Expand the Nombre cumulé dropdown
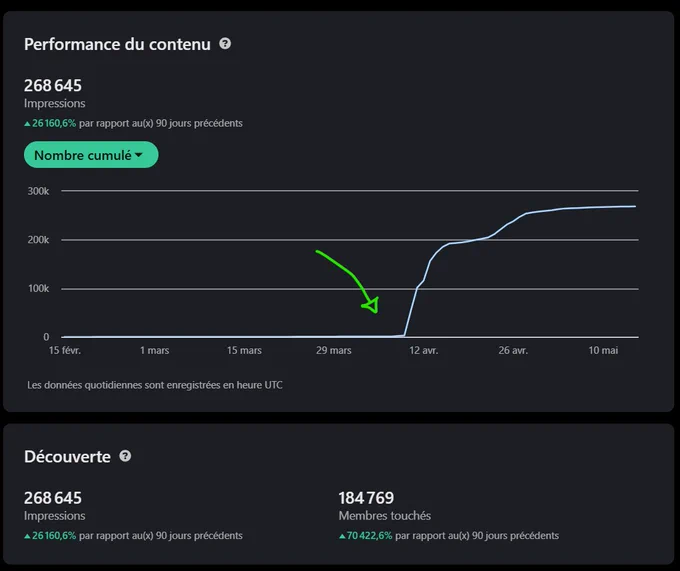Viewport: 680px width, 571px height. [91, 155]
